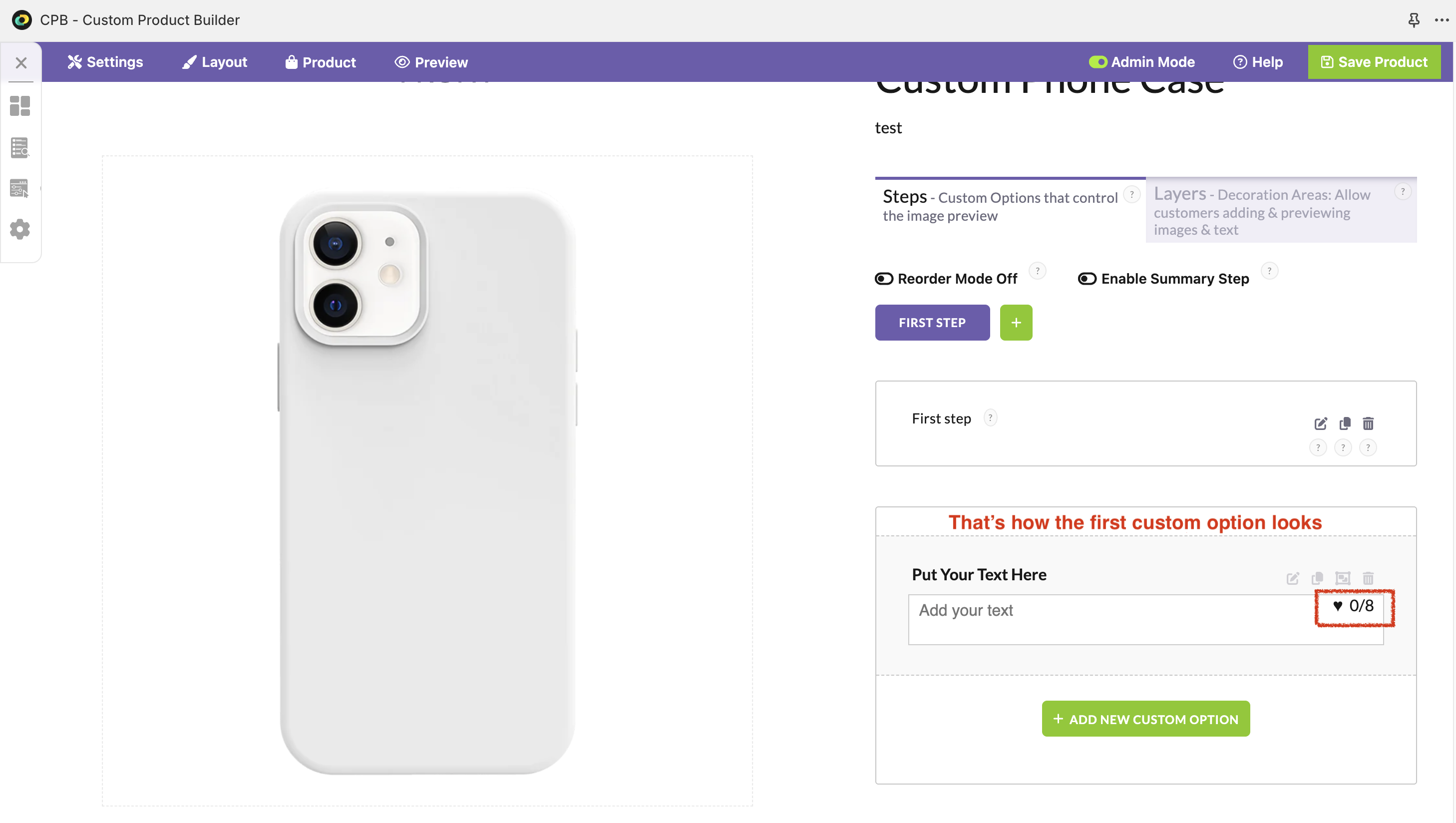Click the list-search icon in left sidebar

[20, 147]
